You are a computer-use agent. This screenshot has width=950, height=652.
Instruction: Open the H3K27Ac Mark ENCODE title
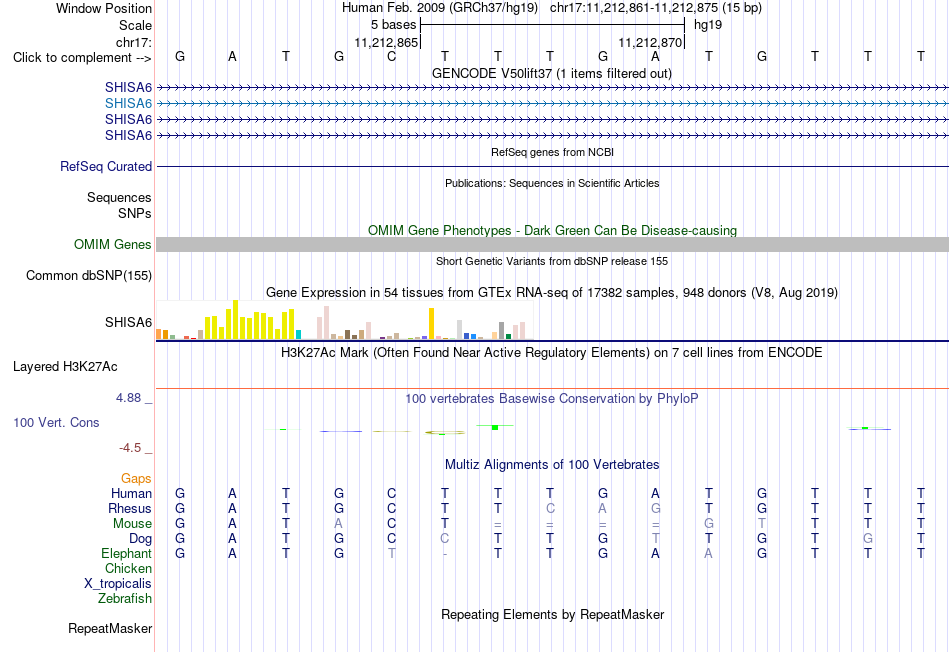point(551,353)
